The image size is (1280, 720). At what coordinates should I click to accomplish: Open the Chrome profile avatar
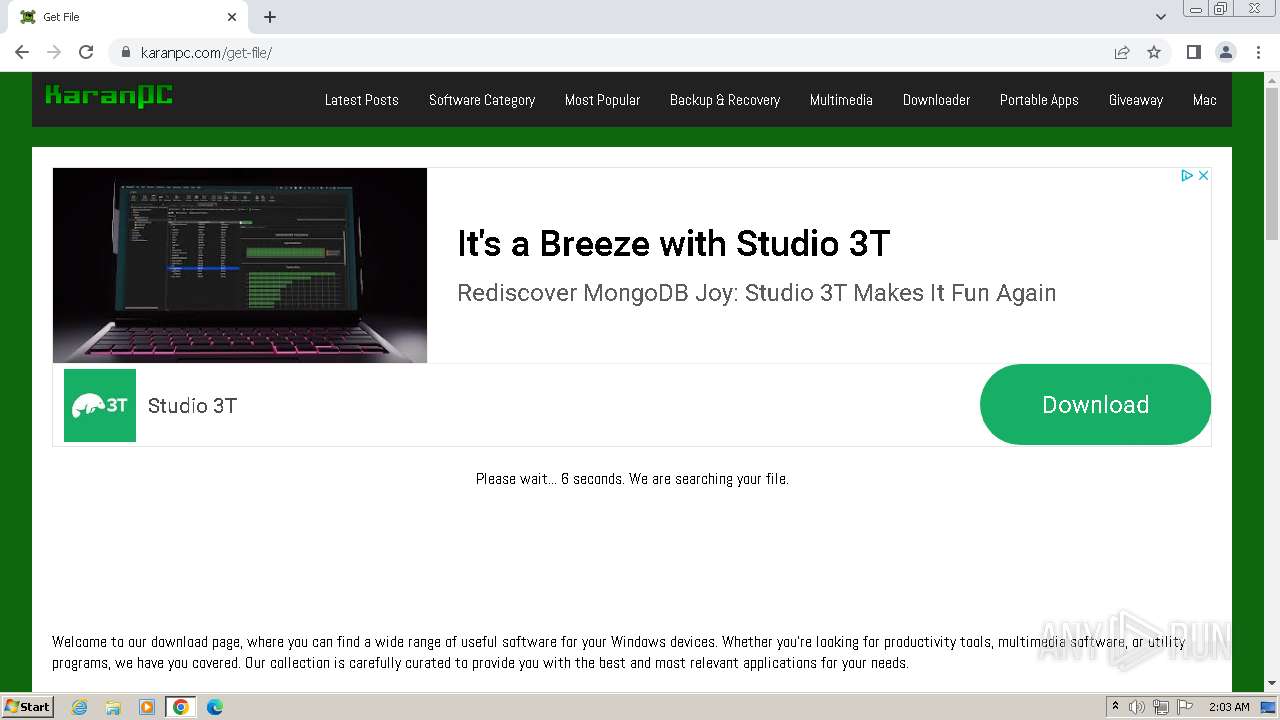click(1225, 52)
